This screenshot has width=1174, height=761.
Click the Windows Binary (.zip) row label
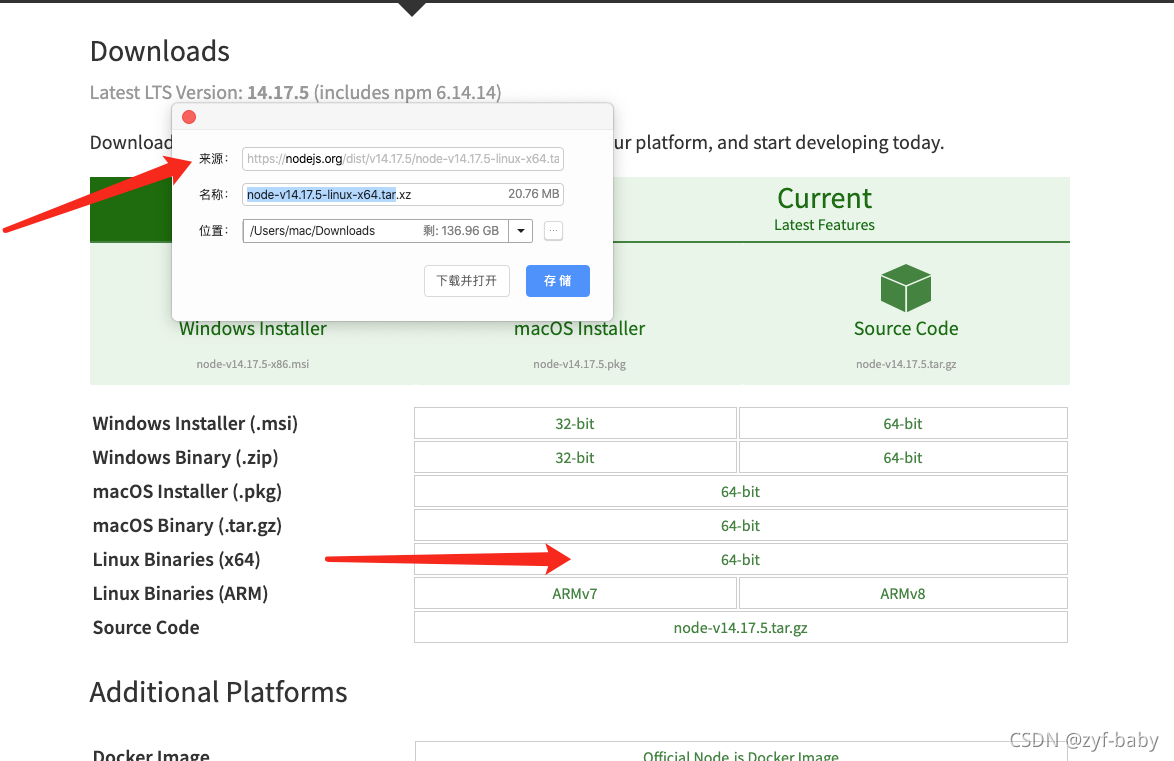[186, 458]
